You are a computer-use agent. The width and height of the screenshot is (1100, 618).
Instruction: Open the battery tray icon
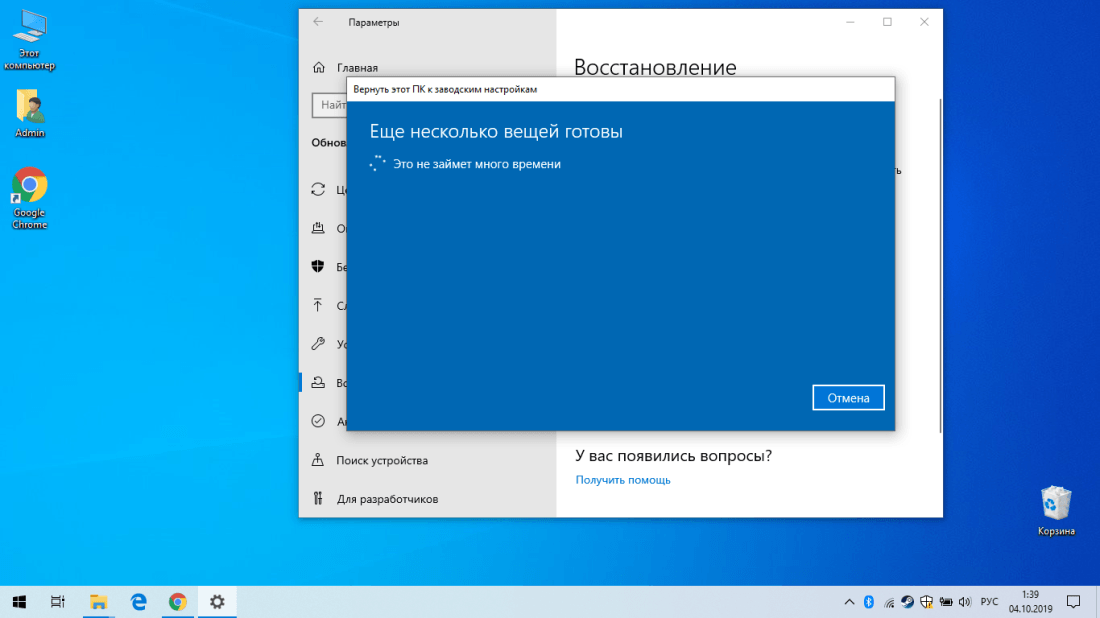pyautogui.click(x=946, y=602)
